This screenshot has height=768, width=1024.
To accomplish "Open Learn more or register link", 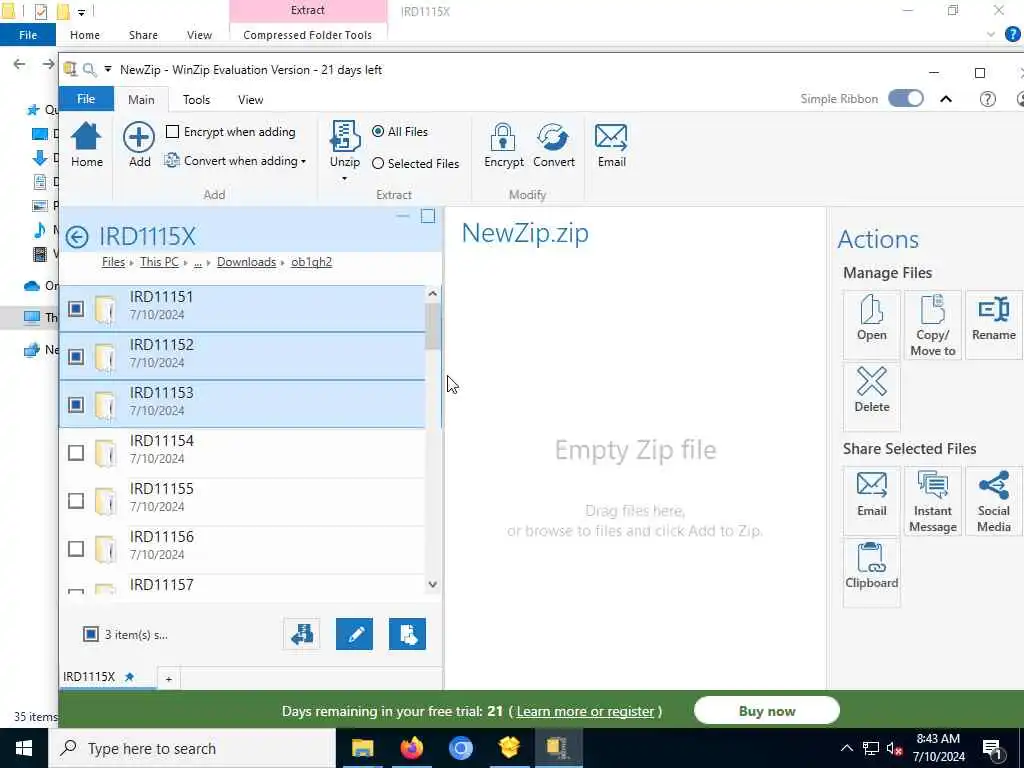I will (585, 711).
